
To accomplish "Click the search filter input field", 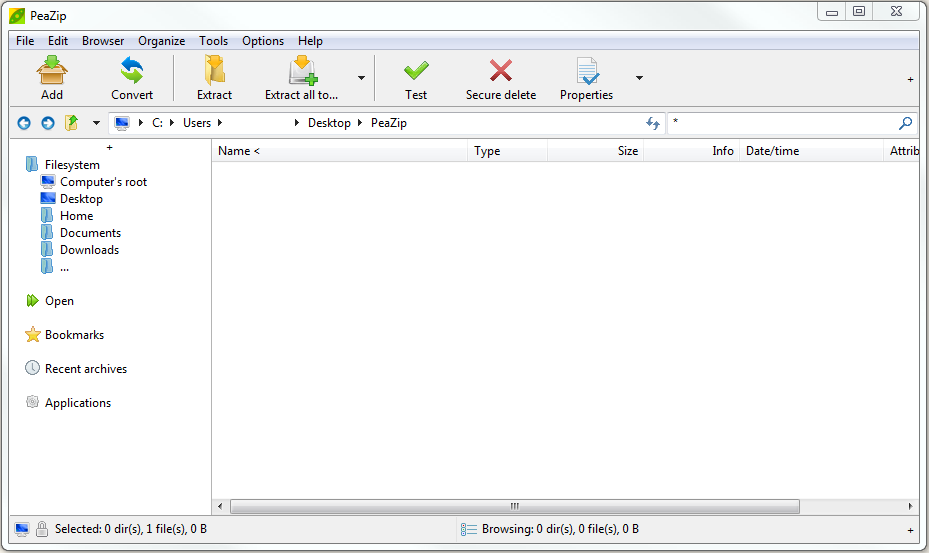I will point(782,123).
